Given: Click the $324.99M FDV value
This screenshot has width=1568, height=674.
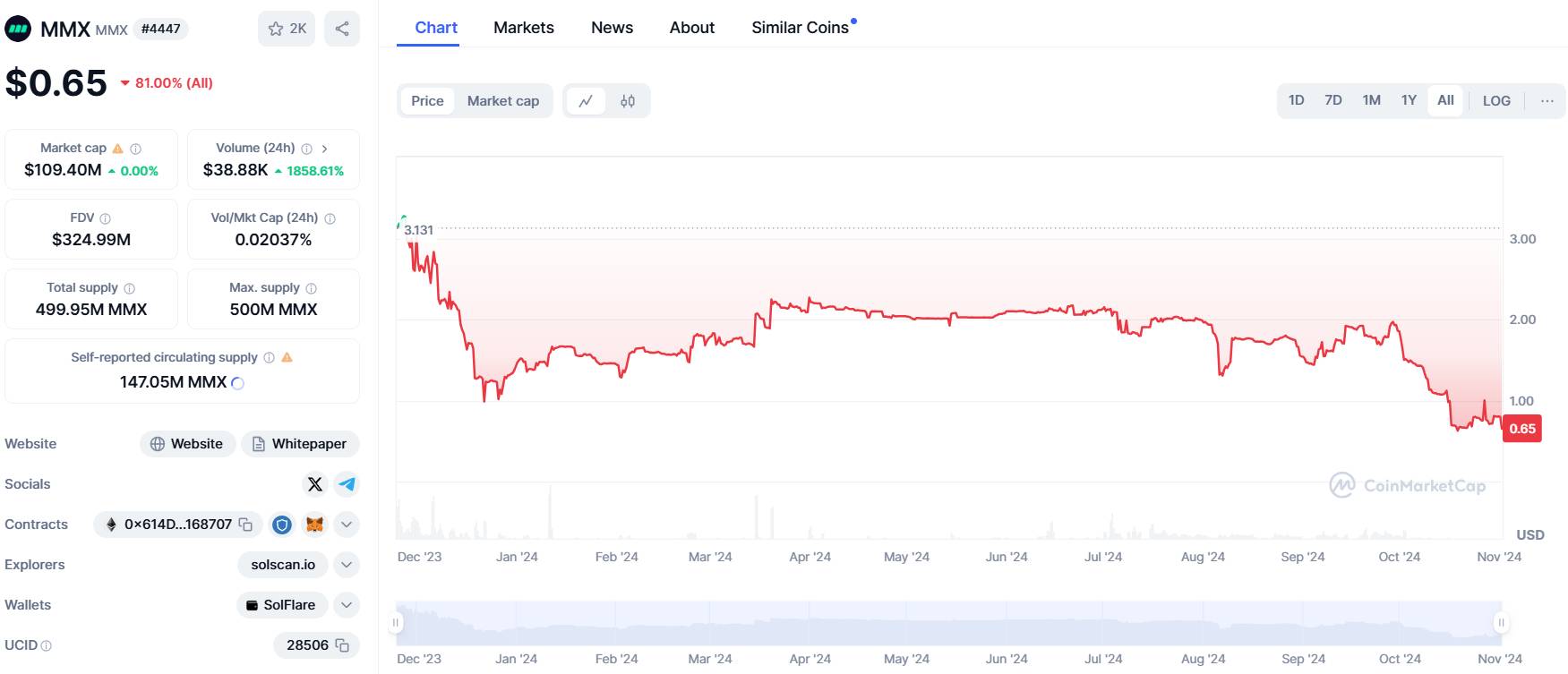Looking at the screenshot, I should 91,240.
